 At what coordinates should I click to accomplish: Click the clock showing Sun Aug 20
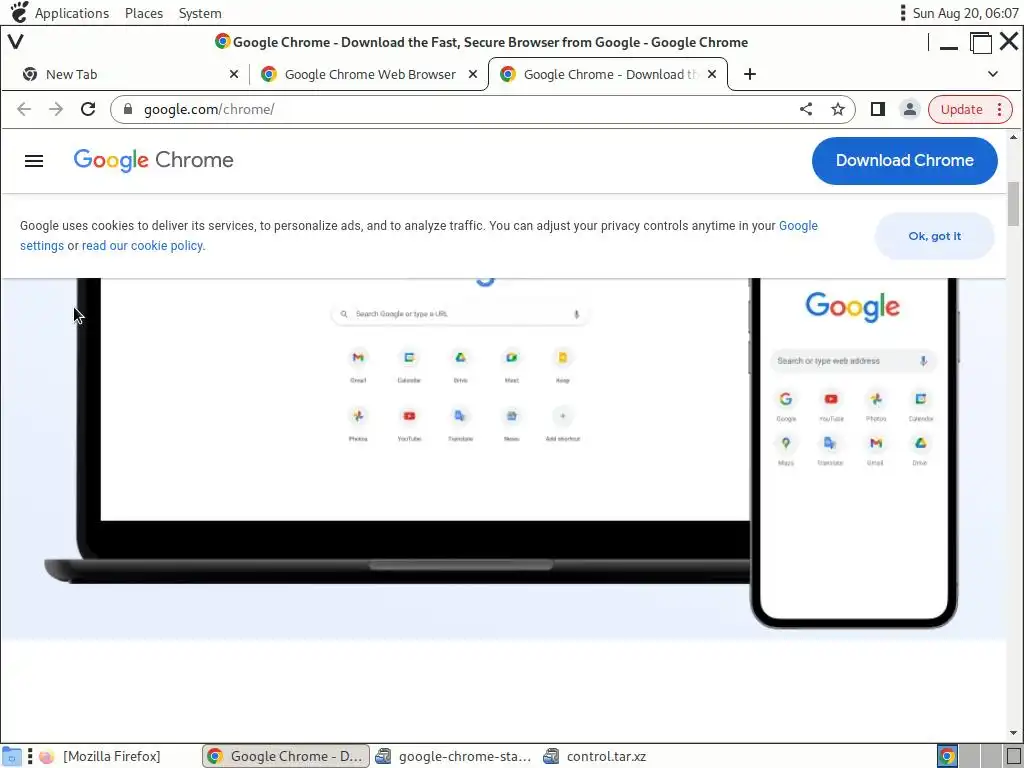965,13
